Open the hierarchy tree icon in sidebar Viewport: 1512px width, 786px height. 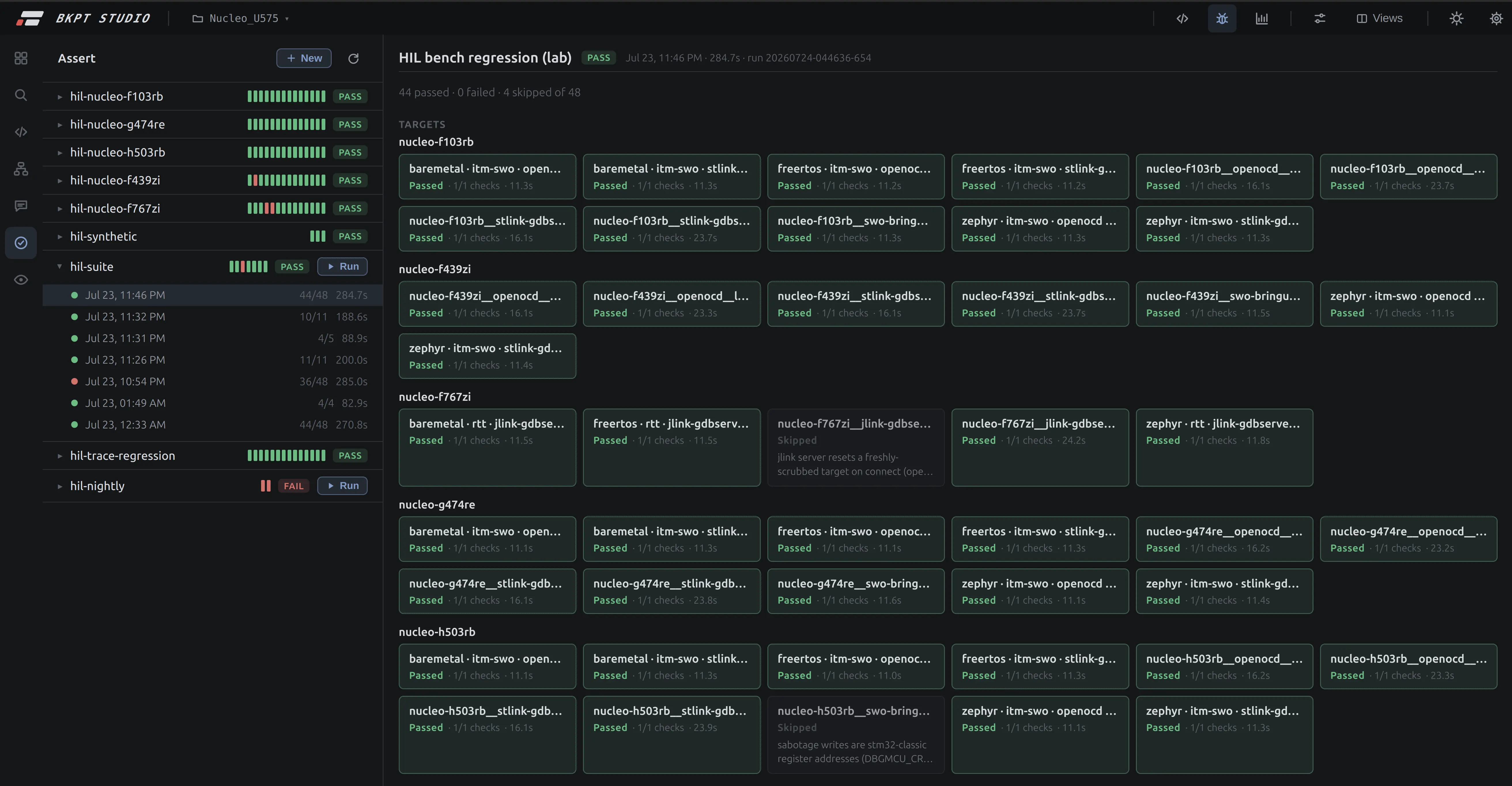tap(21, 169)
